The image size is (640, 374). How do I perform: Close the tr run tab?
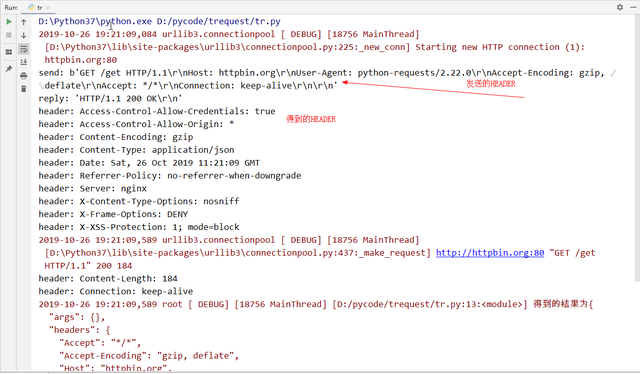(48, 7)
